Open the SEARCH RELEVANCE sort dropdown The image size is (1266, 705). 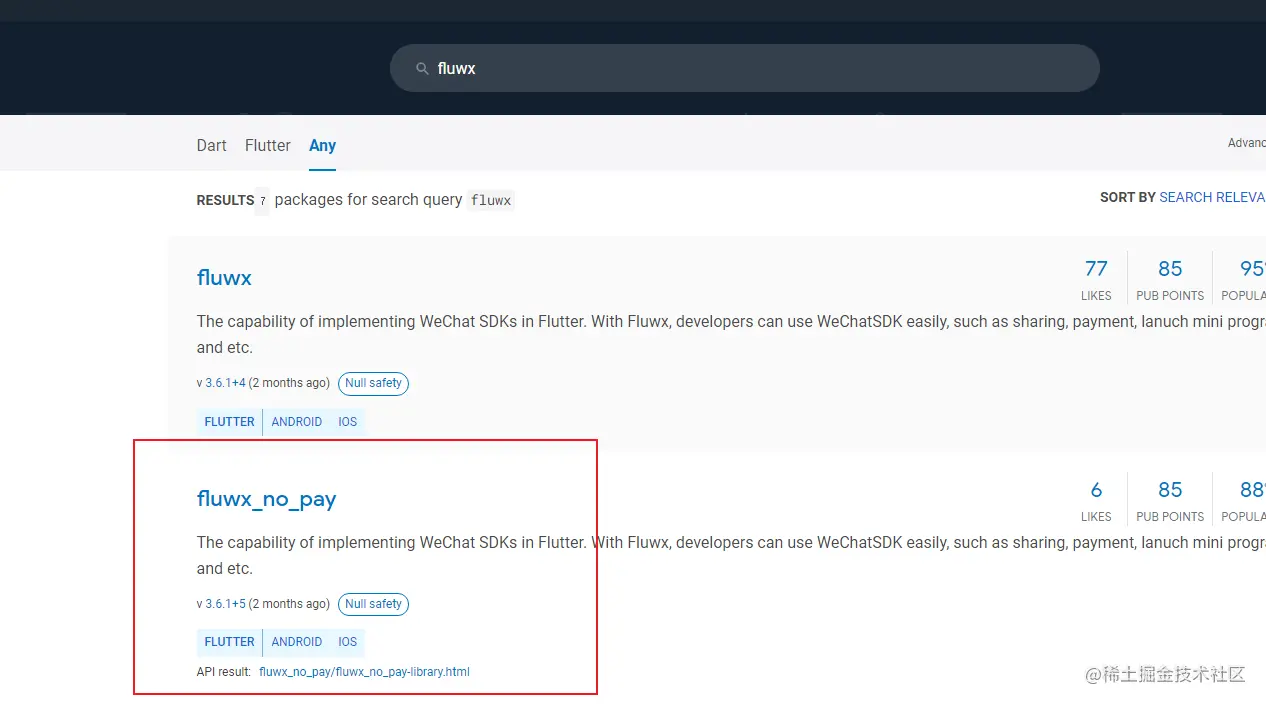(1212, 197)
